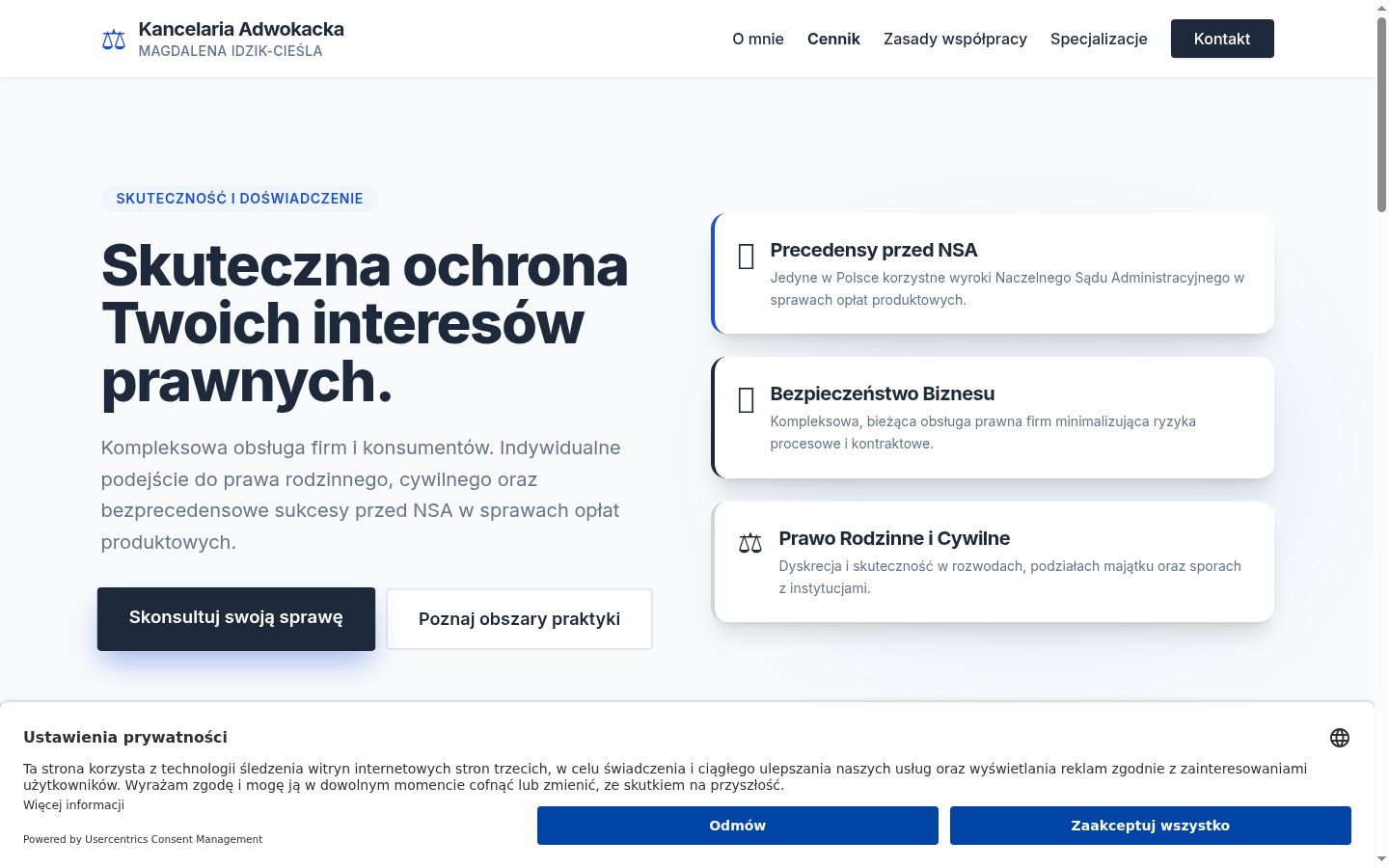Open the globe language icon in privacy banner
The height and width of the screenshot is (868, 1389).
1340,738
